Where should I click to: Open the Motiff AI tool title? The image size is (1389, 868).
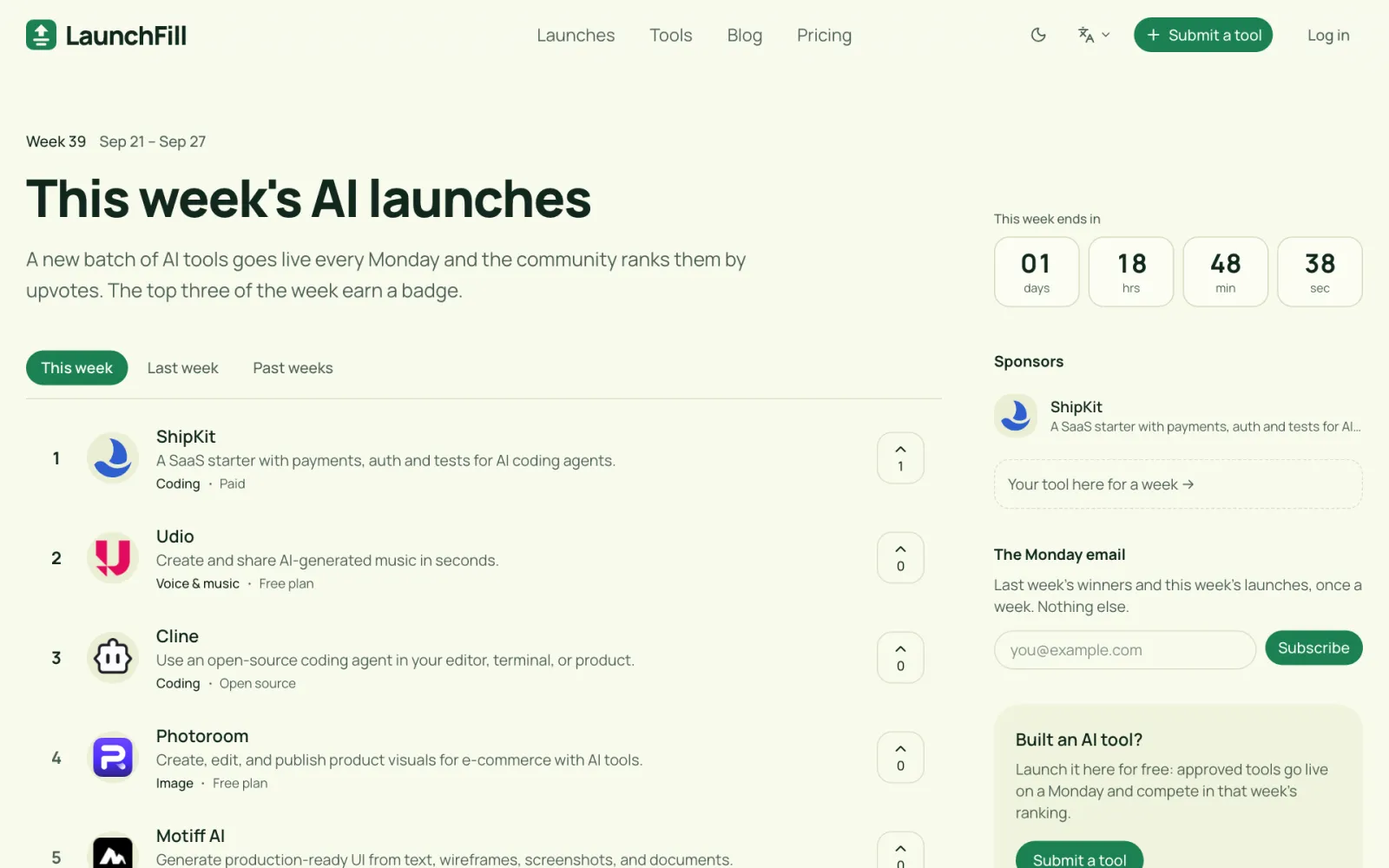(190, 836)
